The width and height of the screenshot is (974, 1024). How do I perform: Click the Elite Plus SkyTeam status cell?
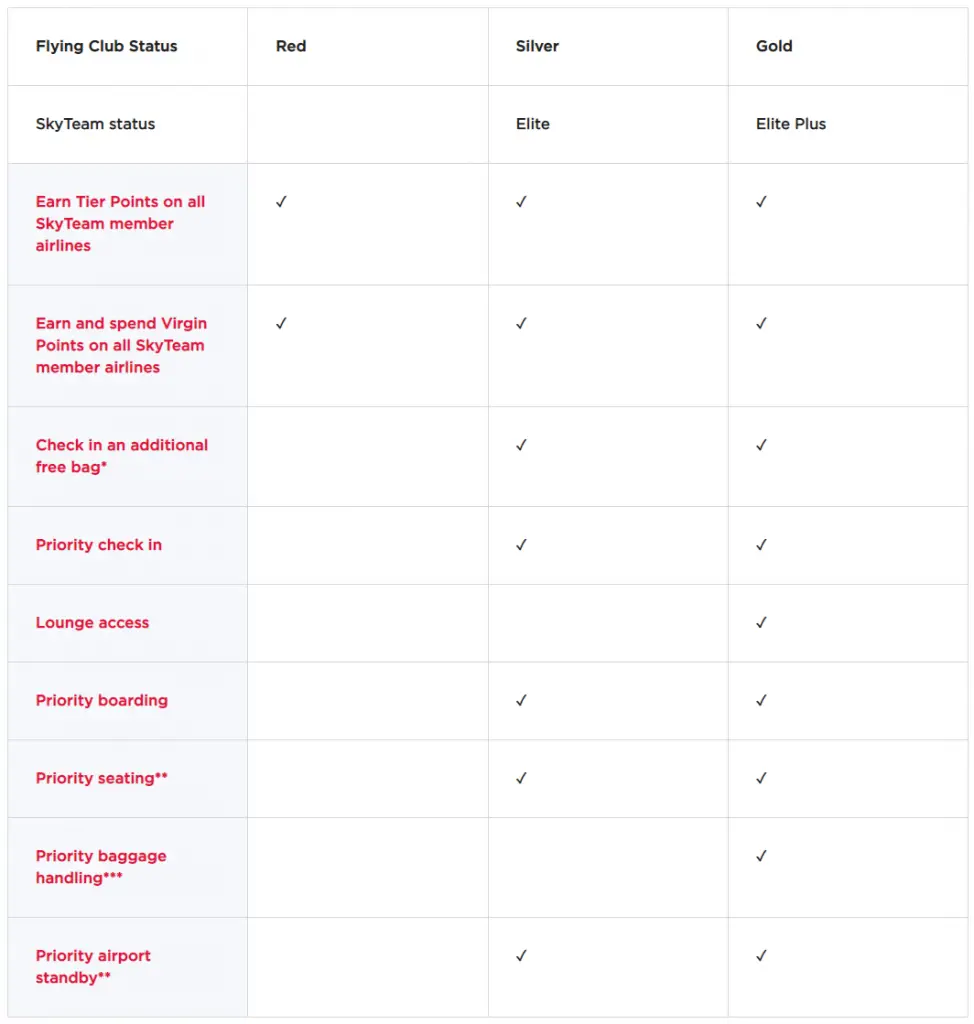(x=791, y=124)
